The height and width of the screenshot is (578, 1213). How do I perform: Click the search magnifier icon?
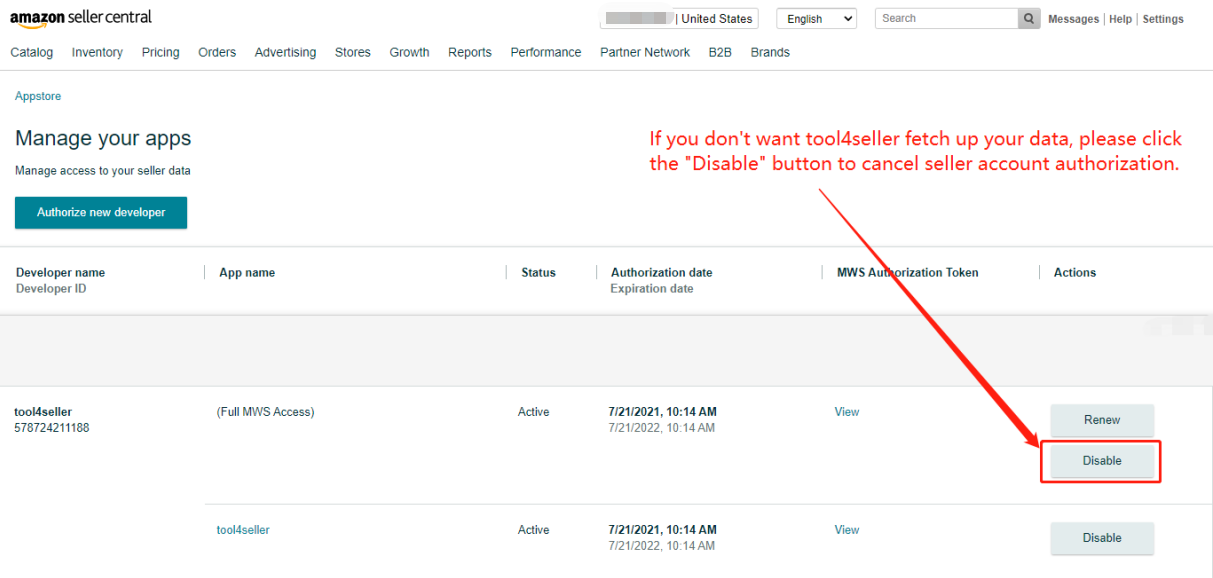tap(1028, 18)
